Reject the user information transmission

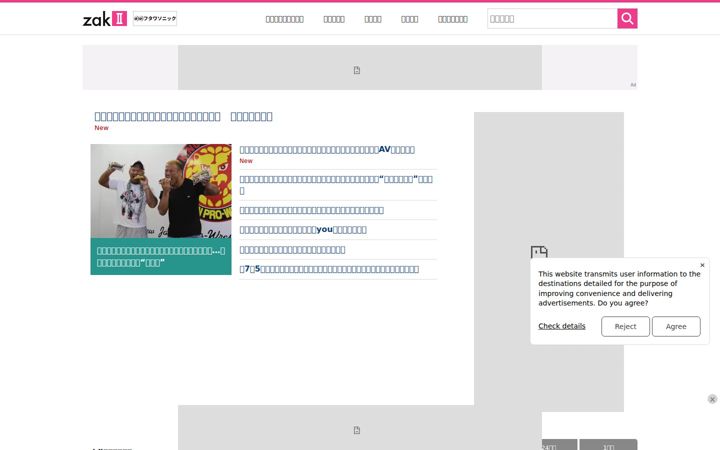pyautogui.click(x=625, y=326)
